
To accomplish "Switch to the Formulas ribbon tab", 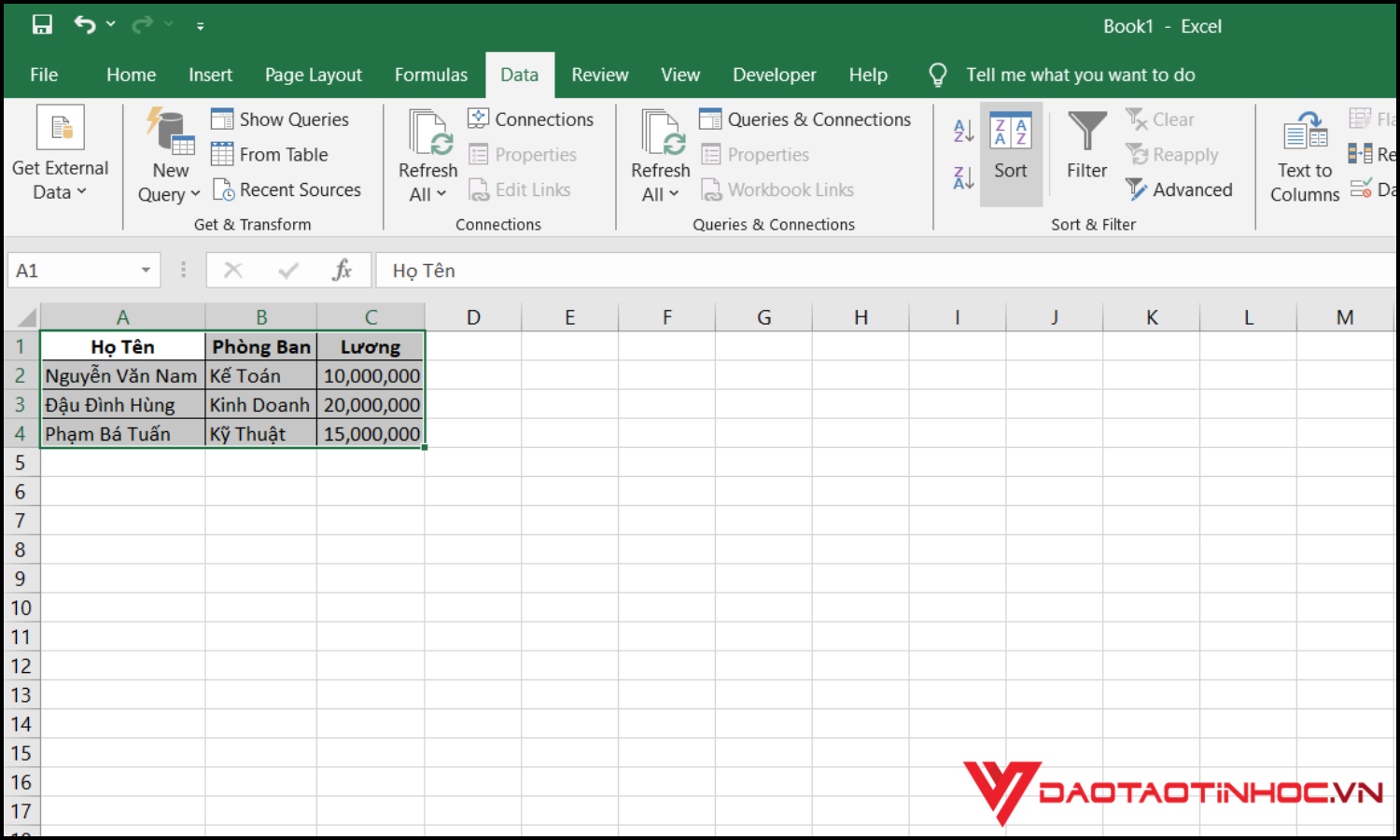I will [430, 75].
